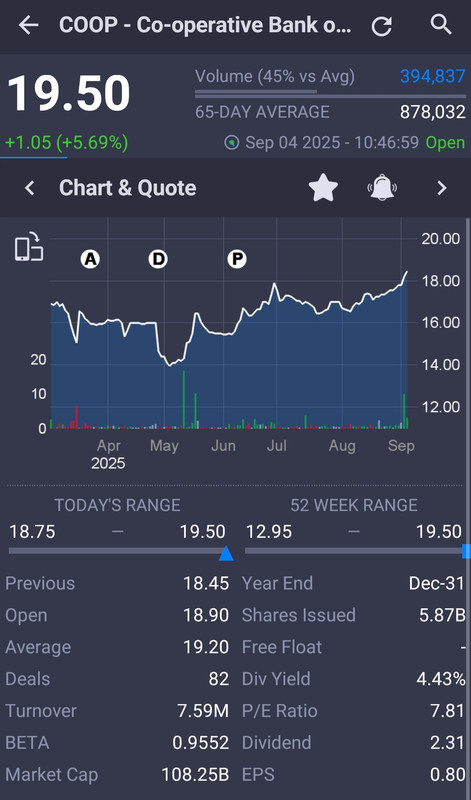Viewport: 471px width, 800px height.
Task: Tap the volume value 394,837
Action: (x=433, y=77)
